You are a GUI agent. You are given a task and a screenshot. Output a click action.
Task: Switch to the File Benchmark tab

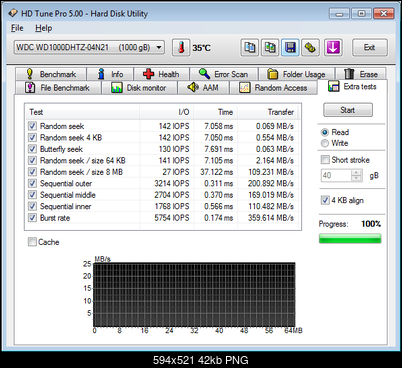click(58, 88)
